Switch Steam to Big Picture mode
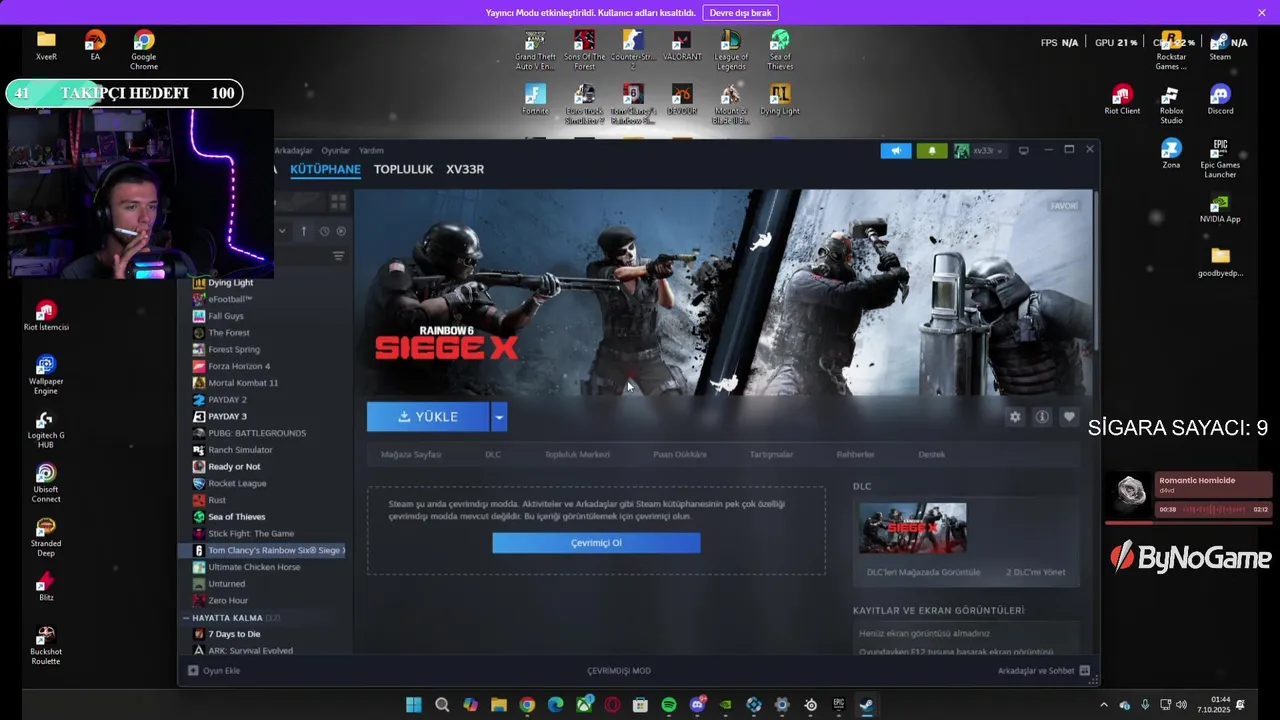This screenshot has width=1280, height=720. 1023,151
